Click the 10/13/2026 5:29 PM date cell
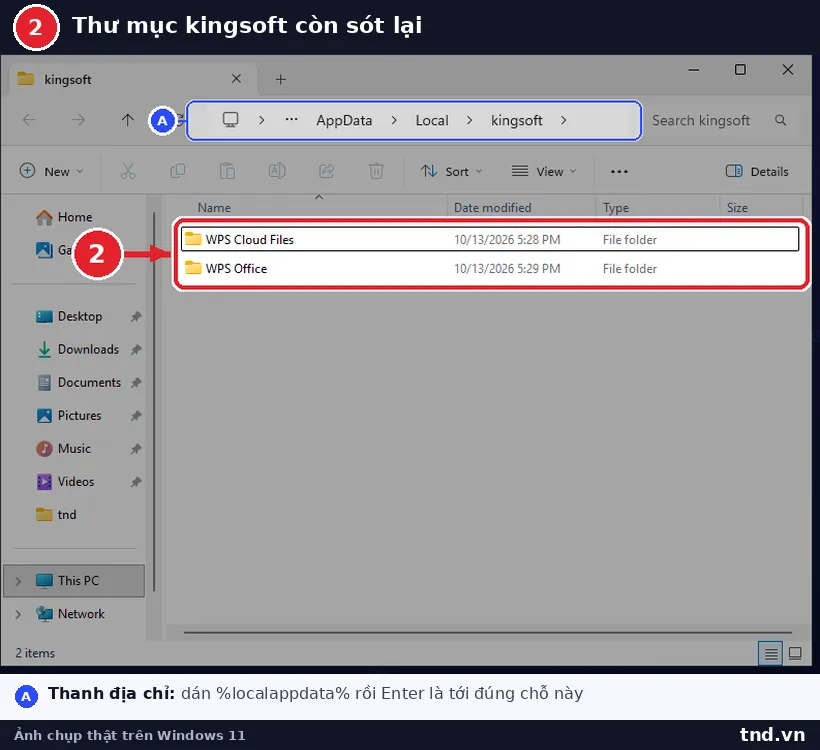The image size is (820, 750). [507, 268]
